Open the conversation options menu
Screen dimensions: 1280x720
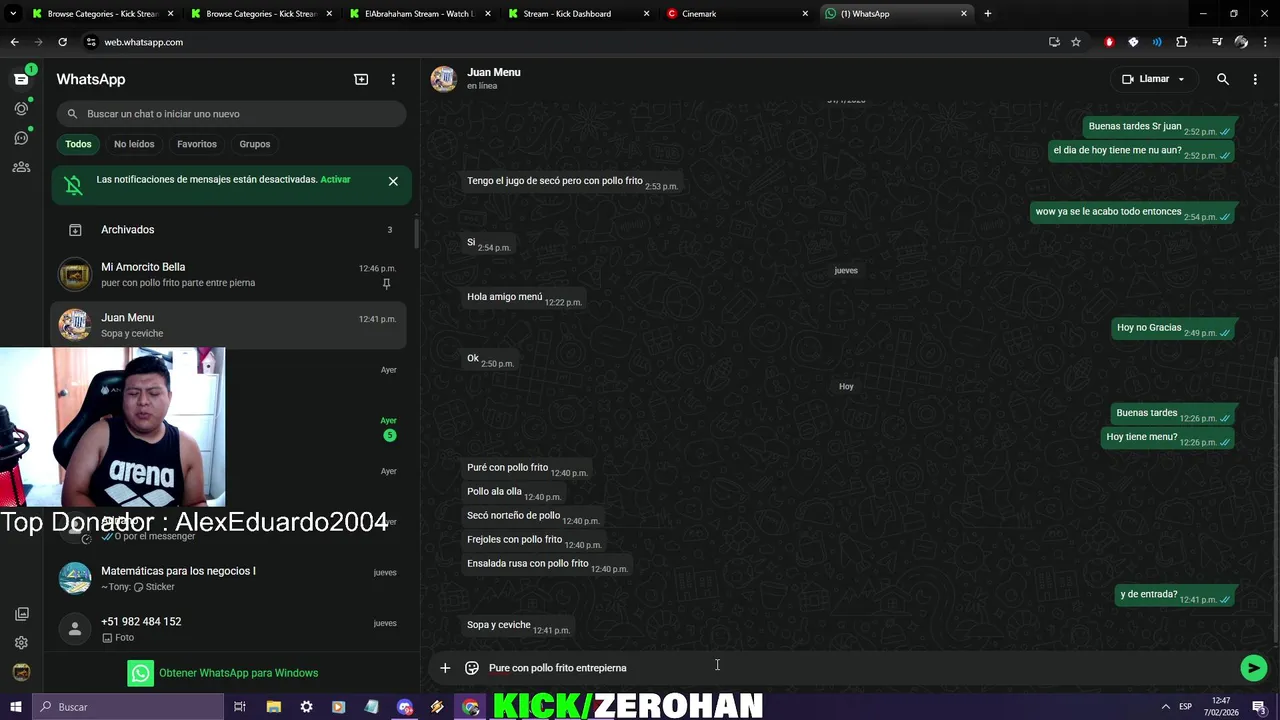click(1255, 79)
